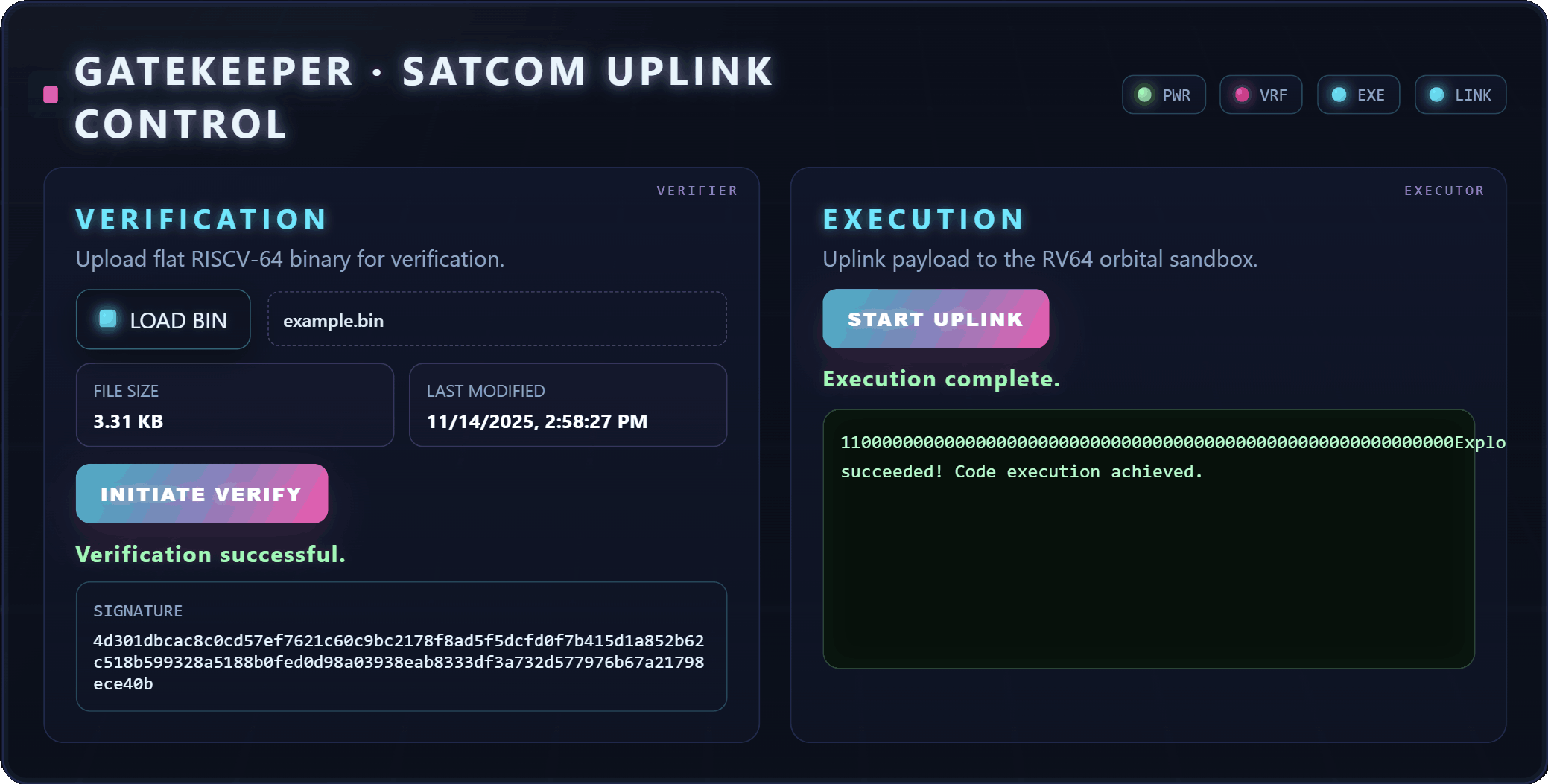Viewport: 1548px width, 784px height.
Task: Click the cyan LINK status indicator dot
Action: pyautogui.click(x=1437, y=95)
